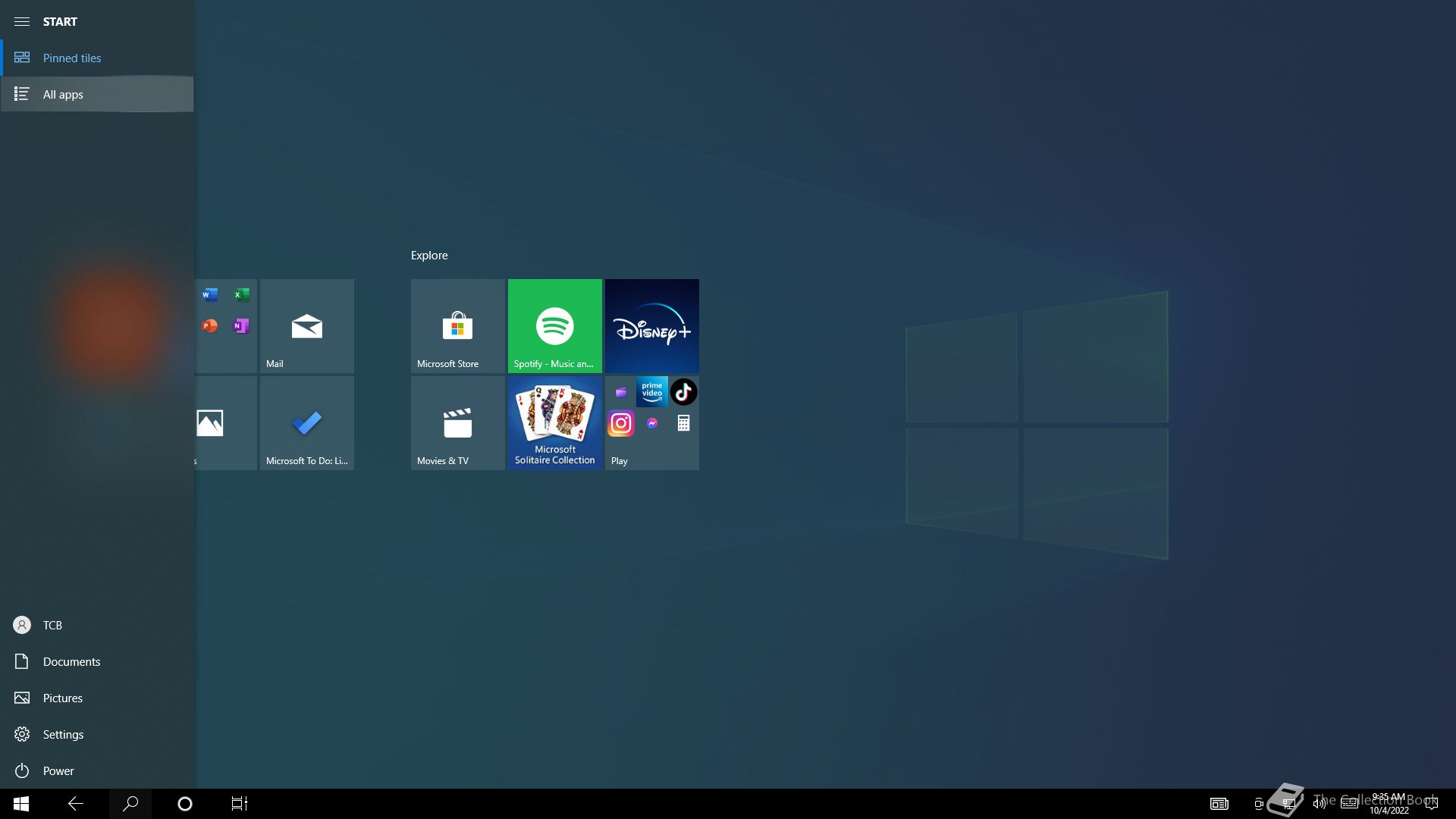Click the Meet Now tray icon
The image size is (1456, 819).
coord(1259,804)
